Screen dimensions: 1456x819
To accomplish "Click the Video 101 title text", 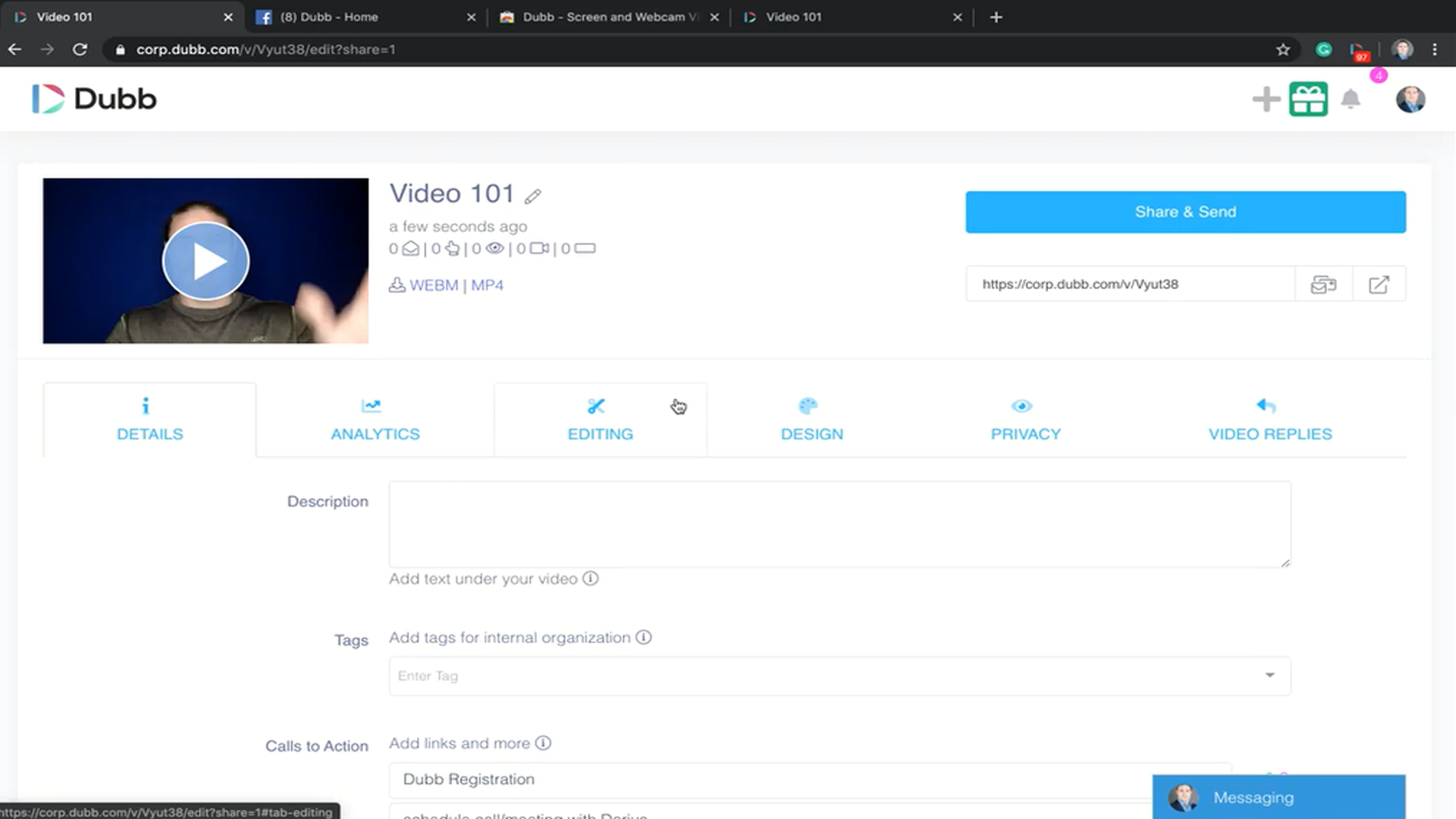I will [452, 193].
